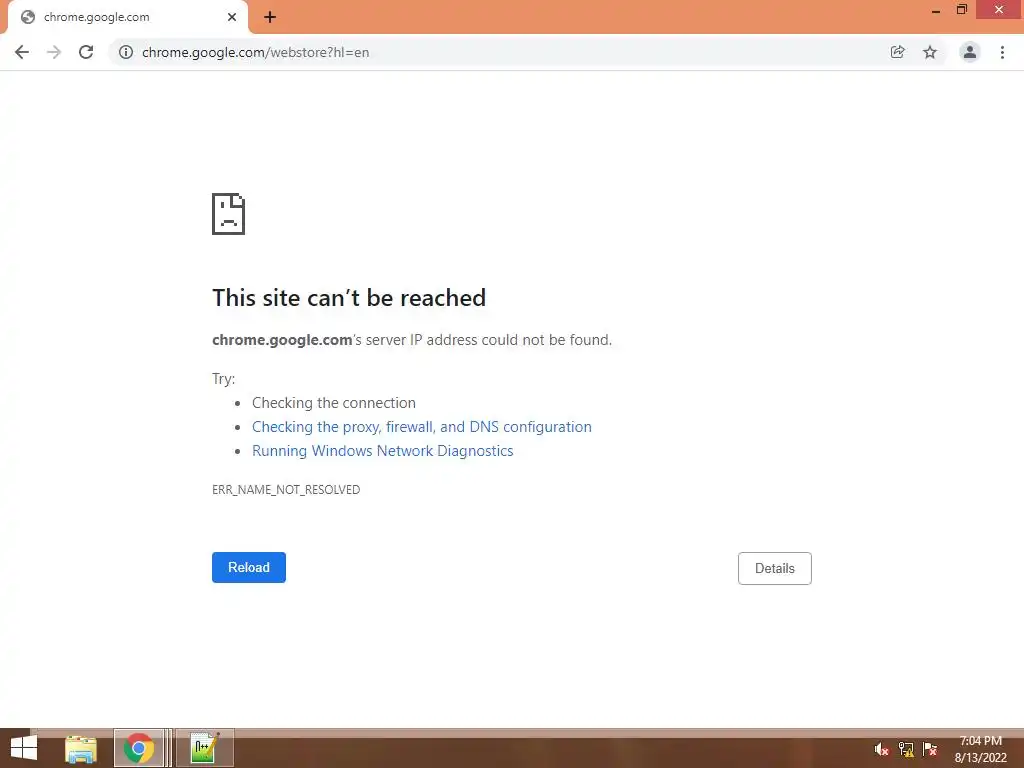This screenshot has width=1024, height=768.
Task: Click the forward navigation arrow
Action: coord(54,52)
